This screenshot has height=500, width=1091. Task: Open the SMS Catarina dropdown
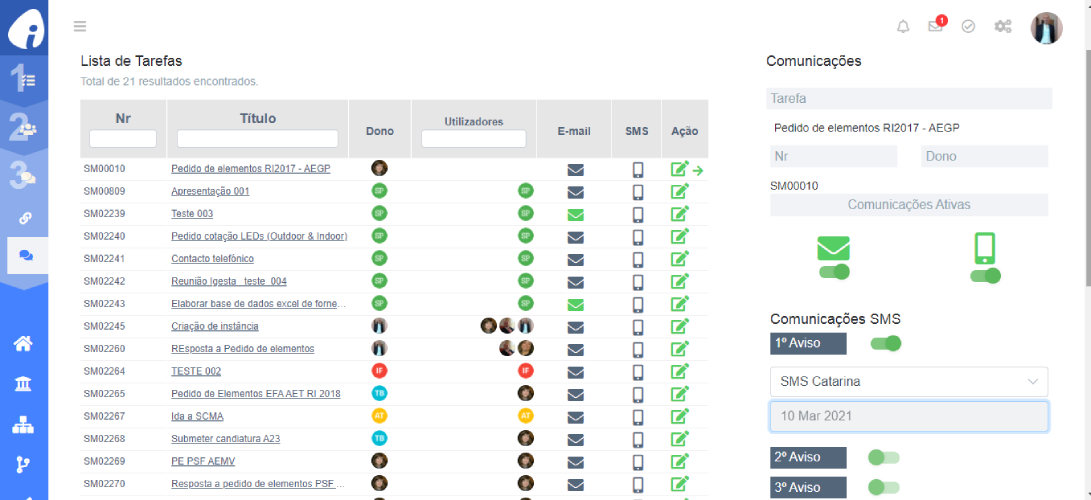pyautogui.click(x=908, y=381)
